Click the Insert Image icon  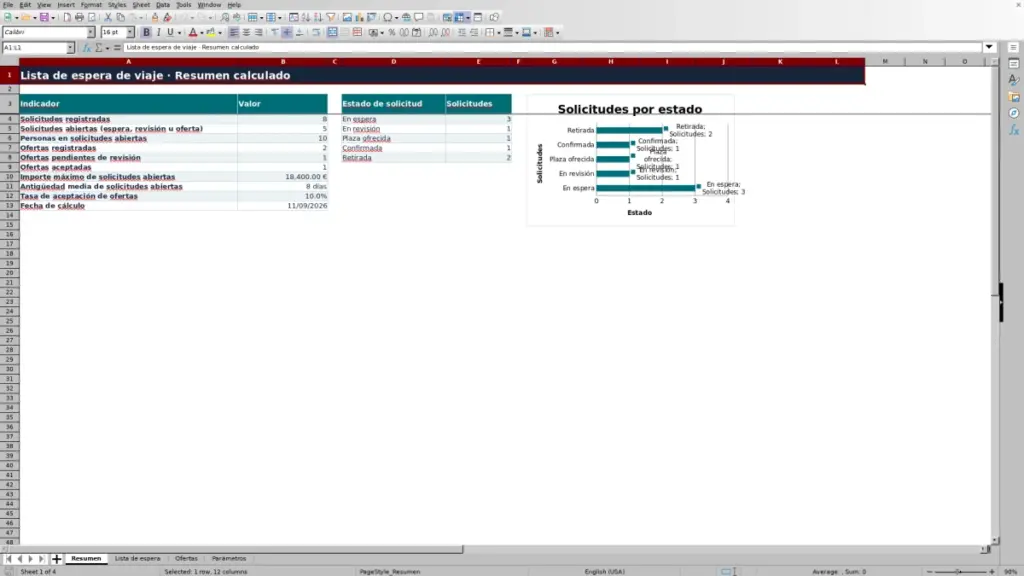pyautogui.click(x=347, y=18)
